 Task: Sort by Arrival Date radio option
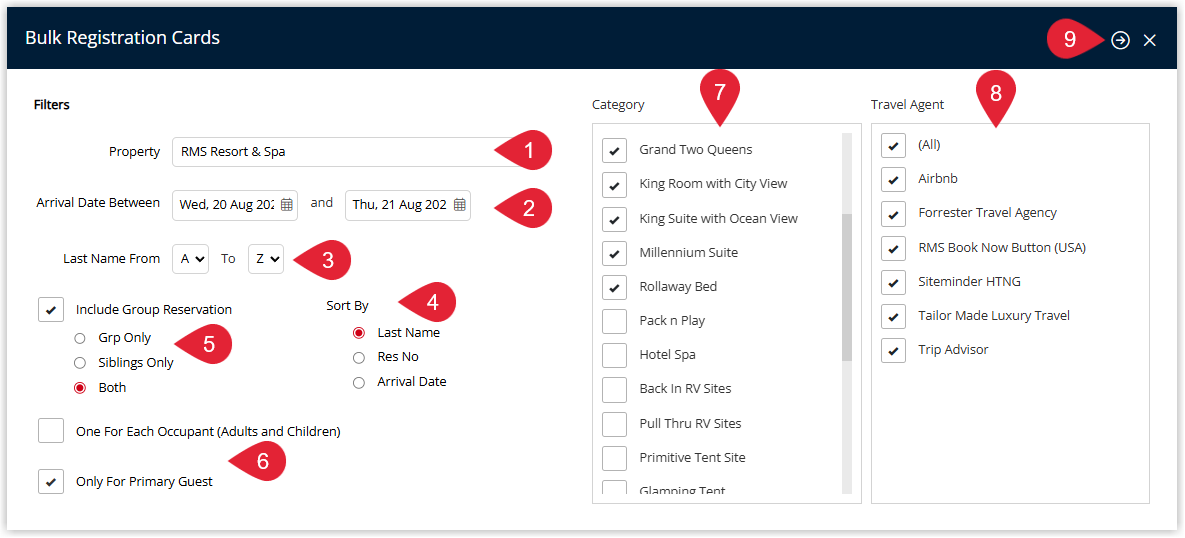coord(359,382)
